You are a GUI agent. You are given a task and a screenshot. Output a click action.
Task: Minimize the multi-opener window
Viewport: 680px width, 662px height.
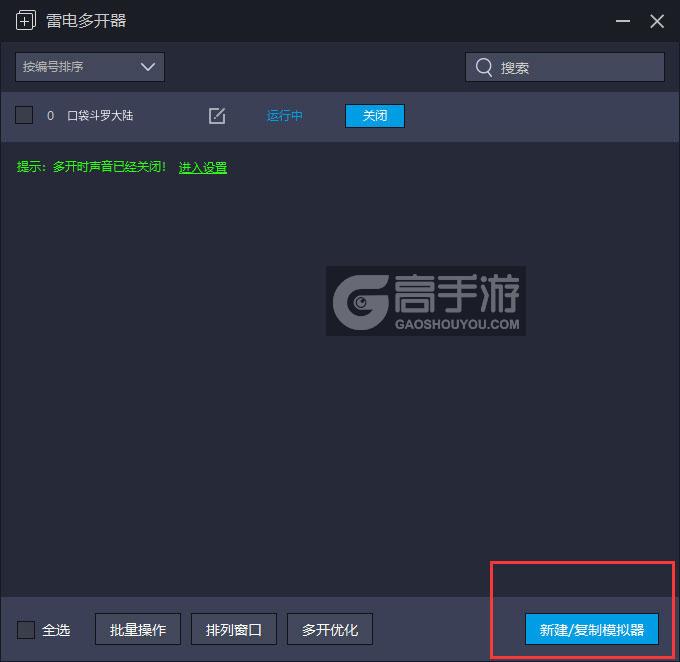pos(623,21)
